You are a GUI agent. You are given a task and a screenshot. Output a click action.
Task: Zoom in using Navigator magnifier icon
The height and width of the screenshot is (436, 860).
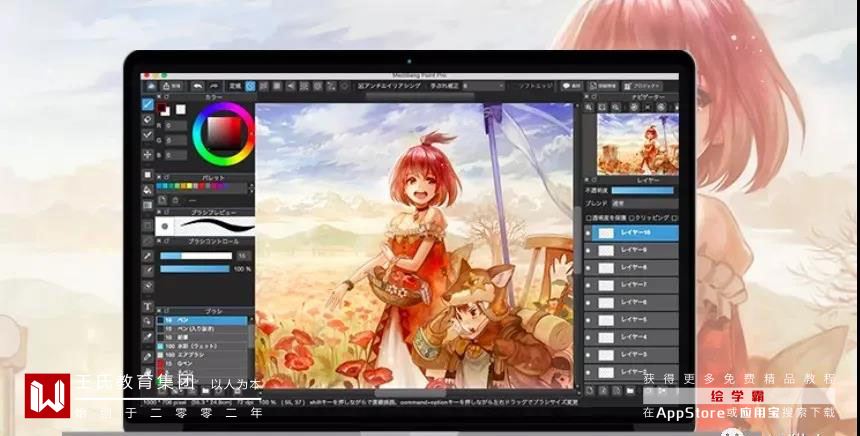(x=589, y=107)
